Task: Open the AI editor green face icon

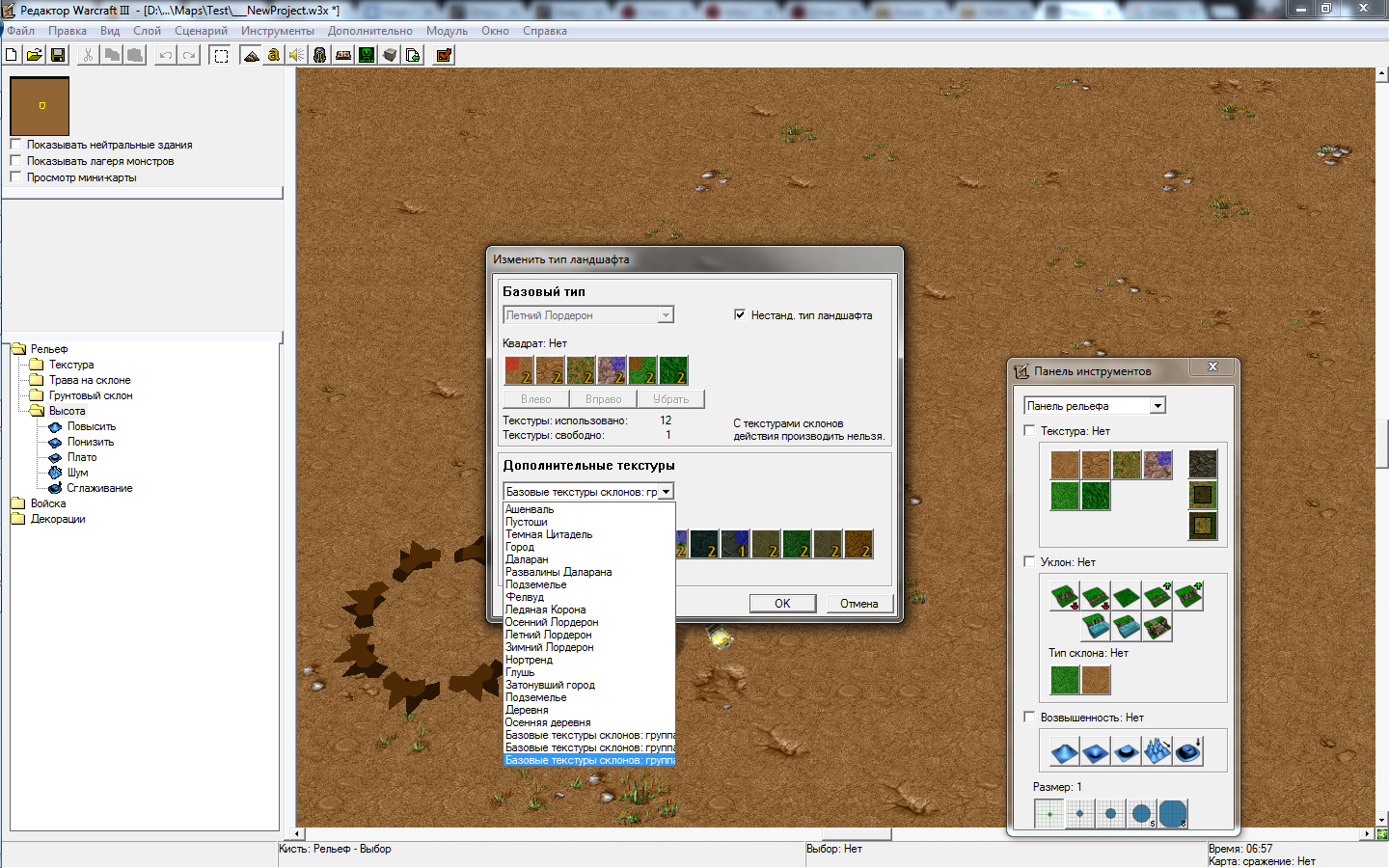Action: 367,55
